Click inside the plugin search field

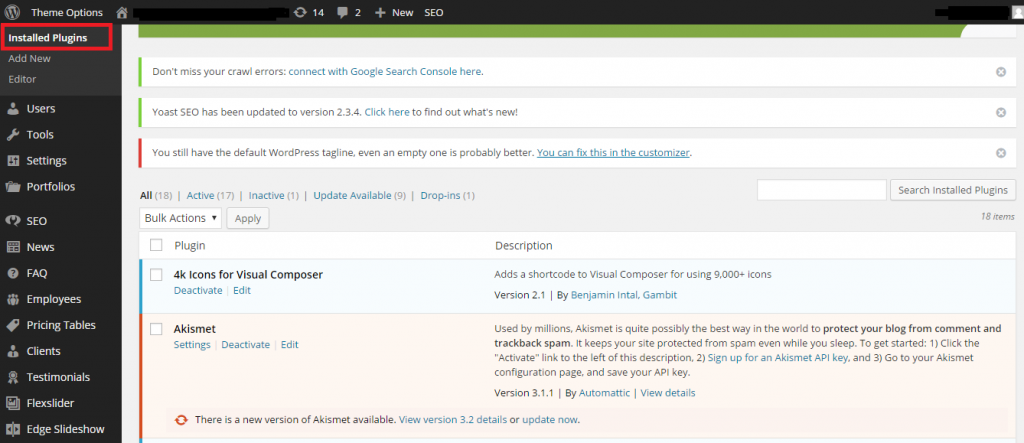click(x=821, y=190)
